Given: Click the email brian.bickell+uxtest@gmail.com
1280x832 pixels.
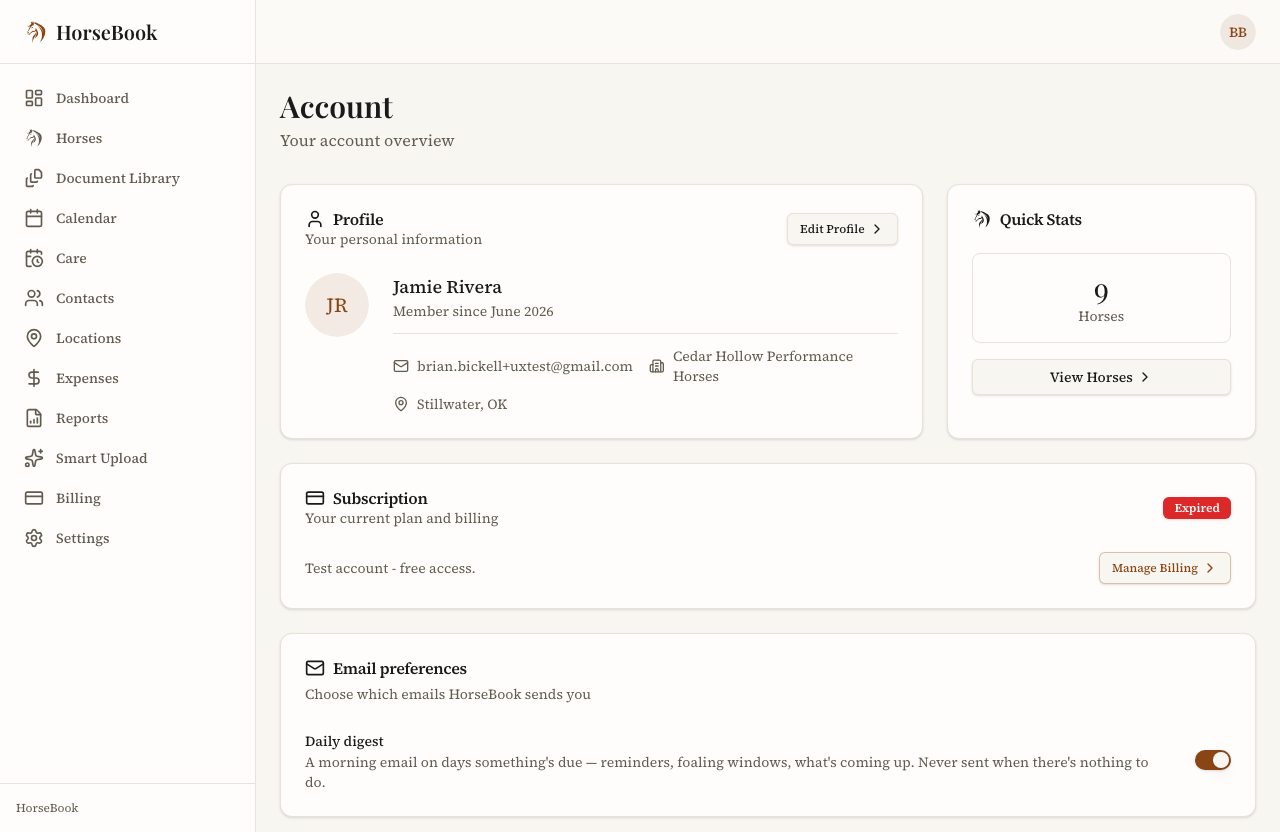Looking at the screenshot, I should (x=525, y=366).
